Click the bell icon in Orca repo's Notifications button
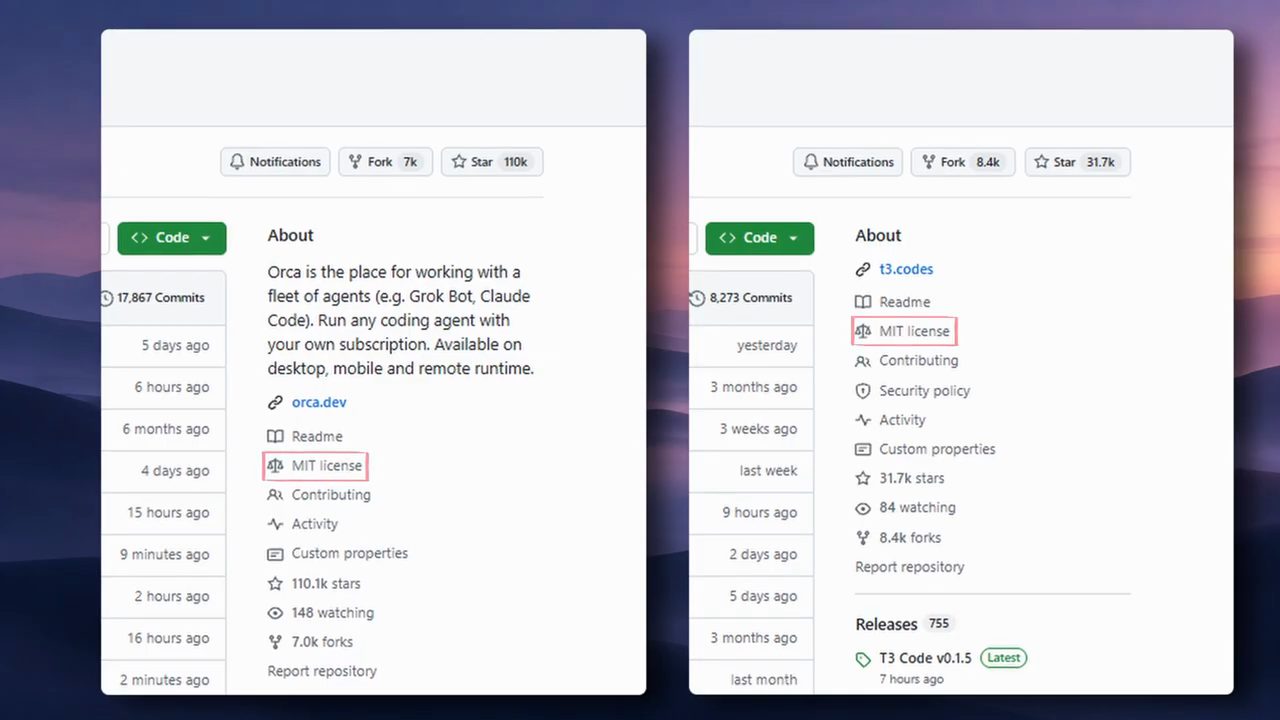 point(237,162)
